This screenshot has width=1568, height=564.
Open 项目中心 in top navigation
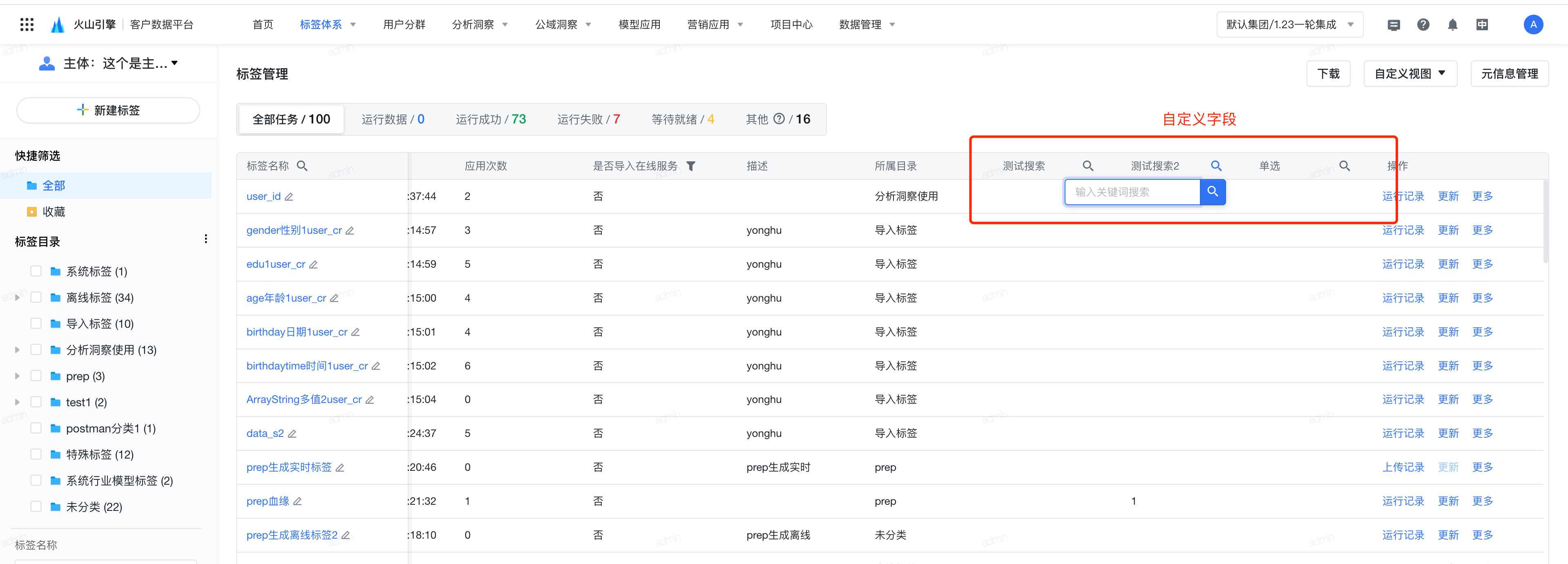click(791, 25)
